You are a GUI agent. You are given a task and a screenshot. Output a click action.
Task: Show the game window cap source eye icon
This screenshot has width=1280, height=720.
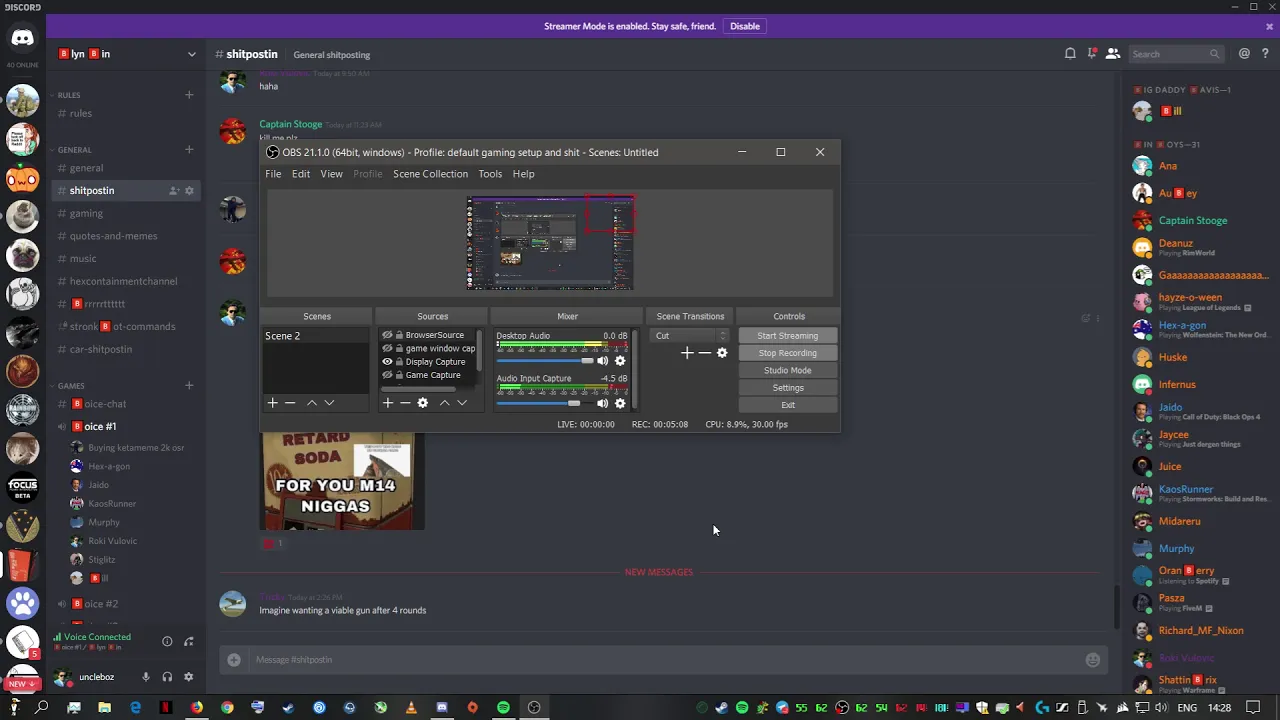pyautogui.click(x=387, y=348)
